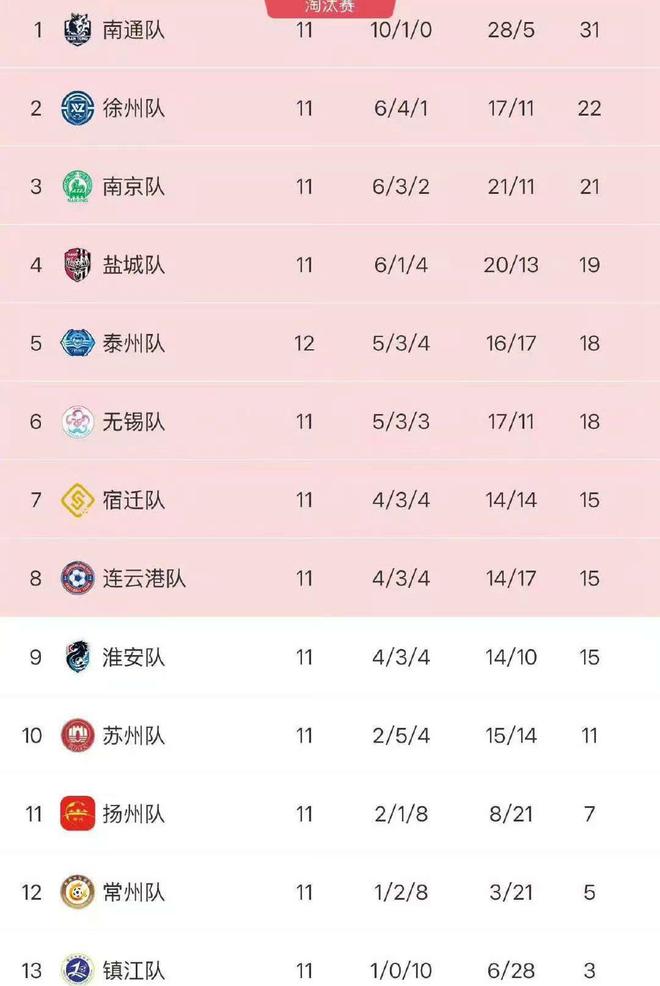
Task: Click the 常州队 gold circular emblem
Action: pos(77,892)
